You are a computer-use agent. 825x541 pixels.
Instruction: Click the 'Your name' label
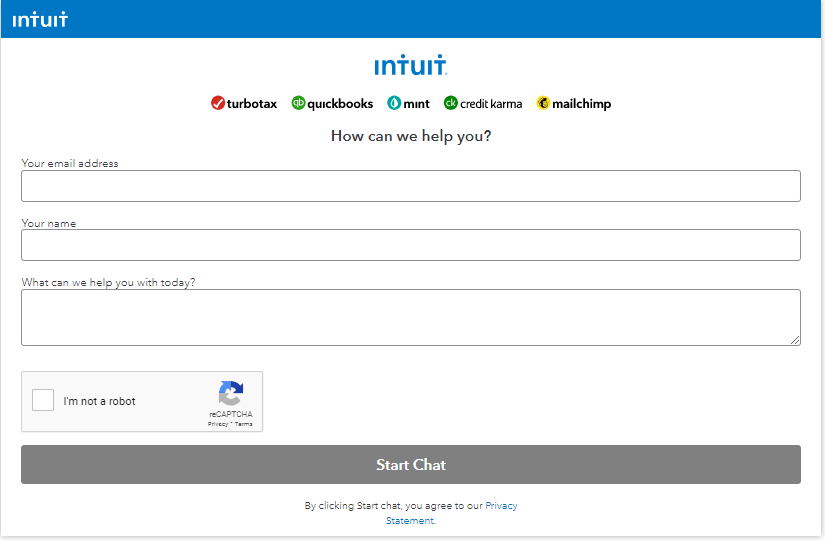pyautogui.click(x=49, y=223)
